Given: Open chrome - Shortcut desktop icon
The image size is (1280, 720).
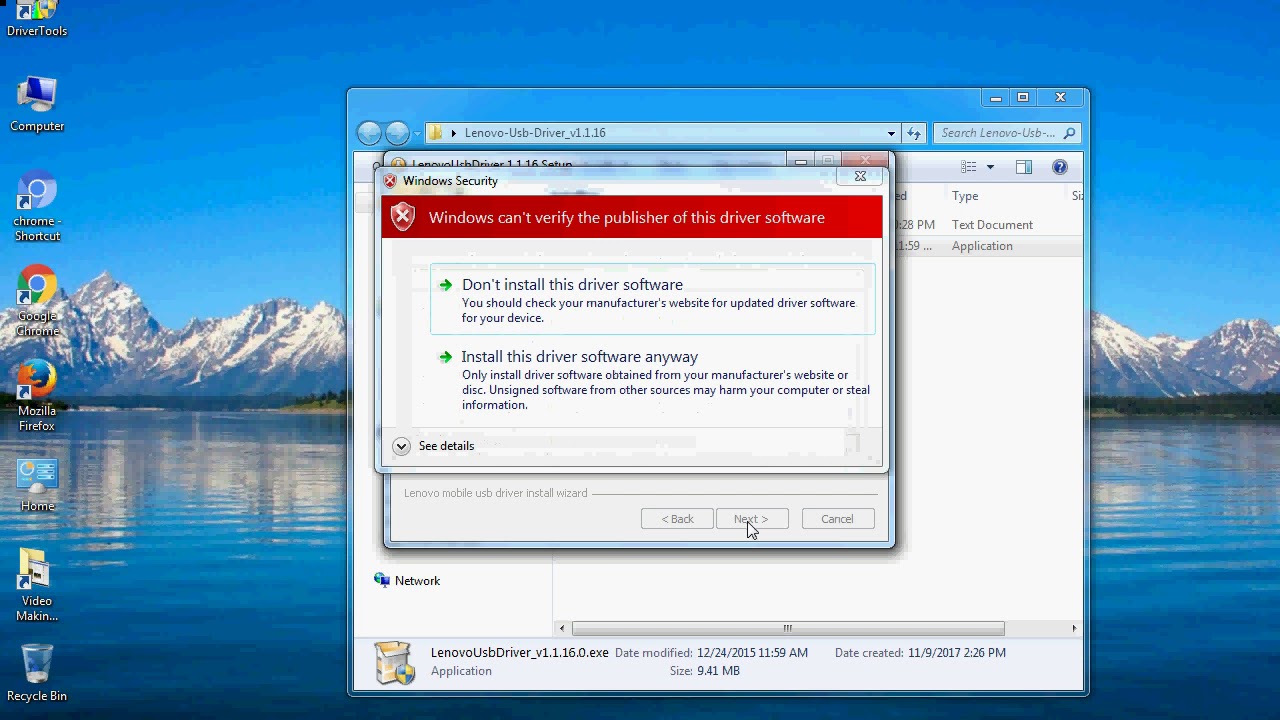Looking at the screenshot, I should (x=37, y=208).
